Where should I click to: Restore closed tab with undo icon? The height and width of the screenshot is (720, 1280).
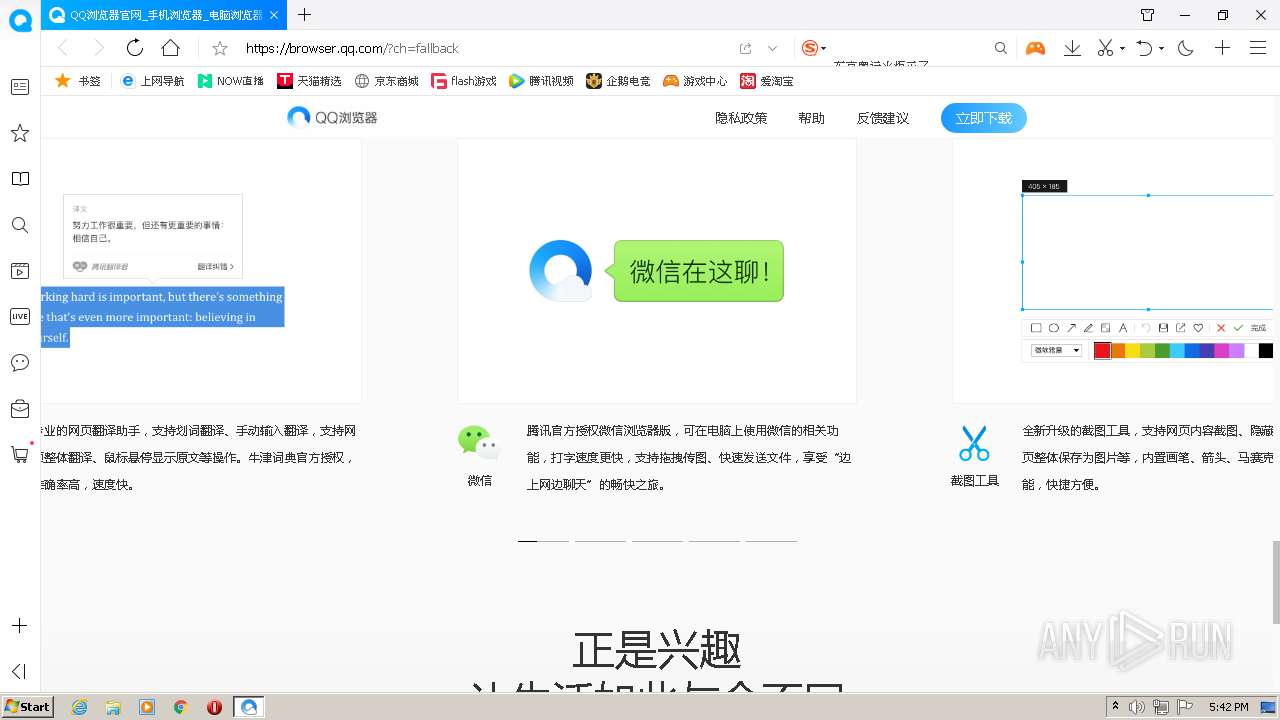pyautogui.click(x=1145, y=48)
